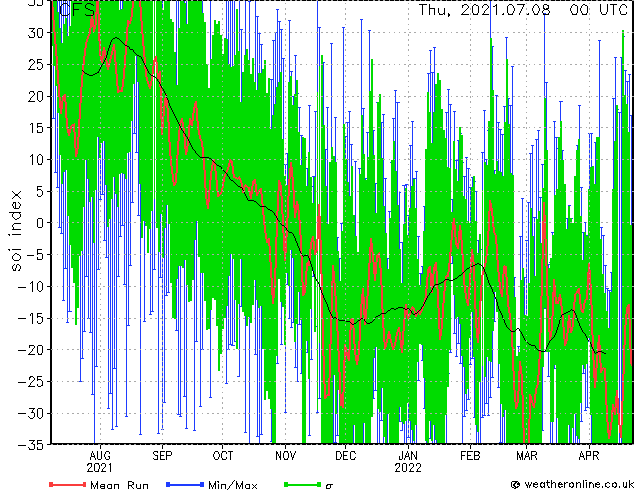The height and width of the screenshot is (490, 634).
Task: Click the green sigma legend swatch
Action: coord(303,484)
